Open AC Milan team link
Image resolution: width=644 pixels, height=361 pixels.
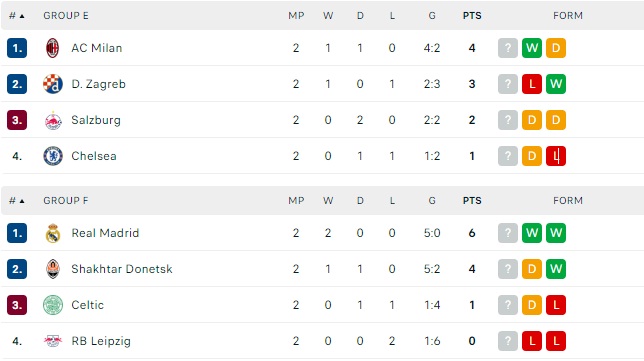click(x=97, y=48)
